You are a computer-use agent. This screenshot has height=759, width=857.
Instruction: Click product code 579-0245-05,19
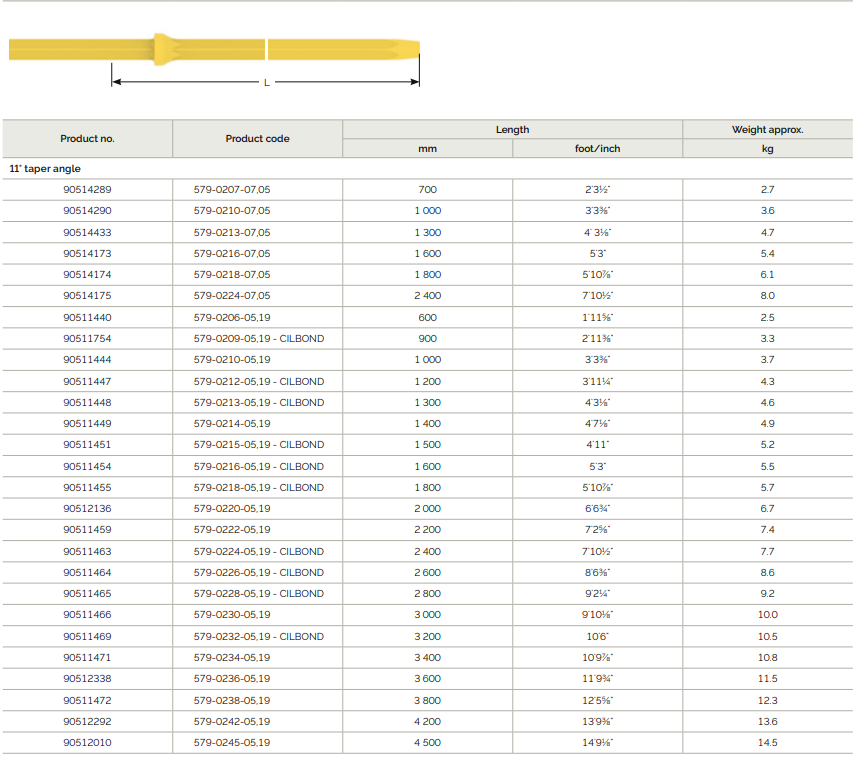(x=232, y=743)
